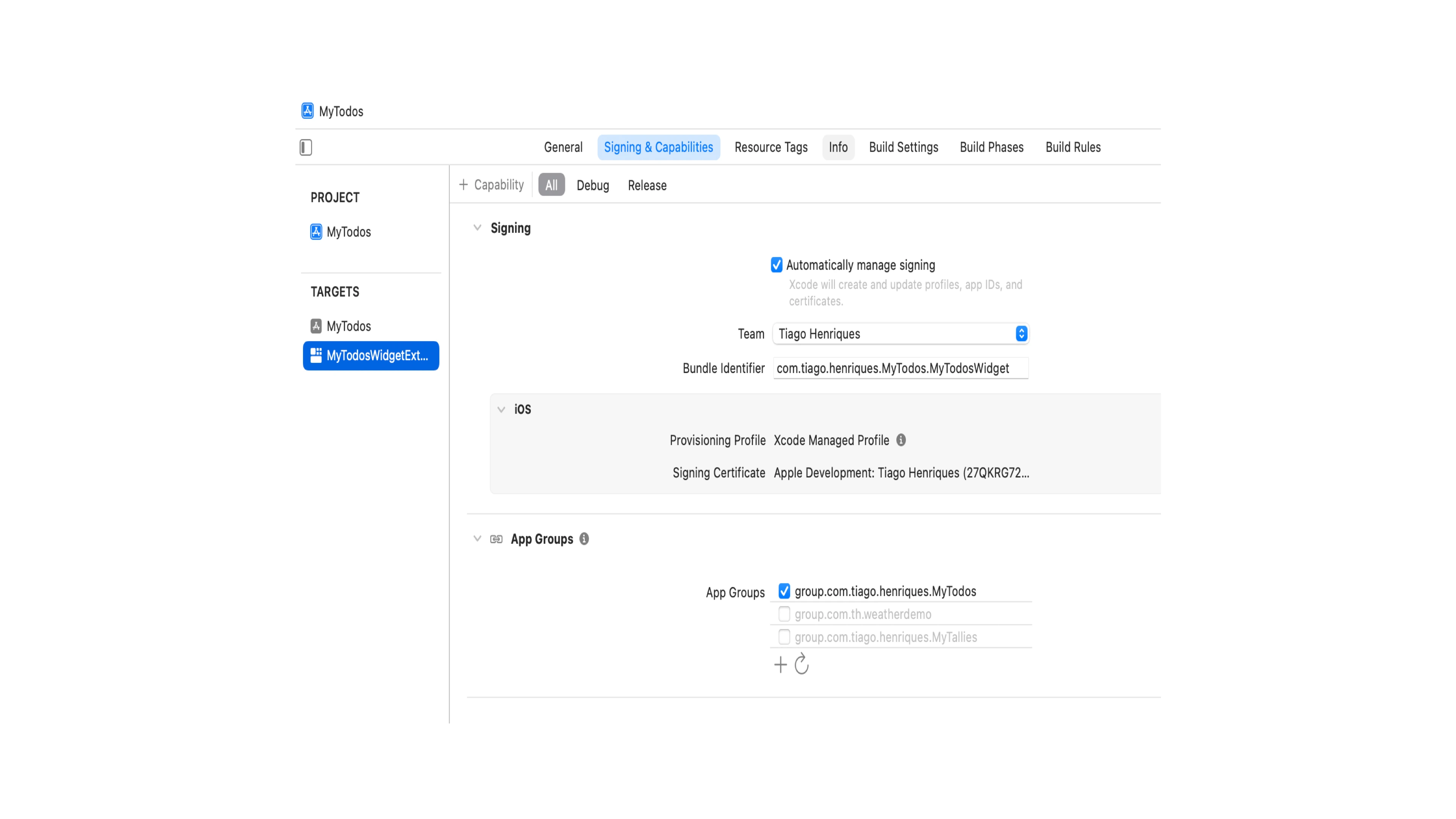1456x819 pixels.
Task: Select the Debug configuration filter
Action: pyautogui.click(x=592, y=185)
